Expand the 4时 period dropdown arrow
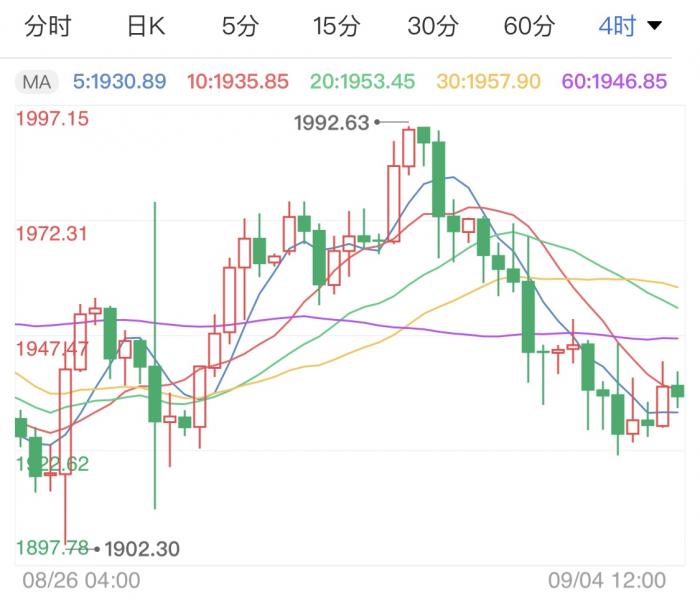700x600 pixels. click(x=655, y=27)
